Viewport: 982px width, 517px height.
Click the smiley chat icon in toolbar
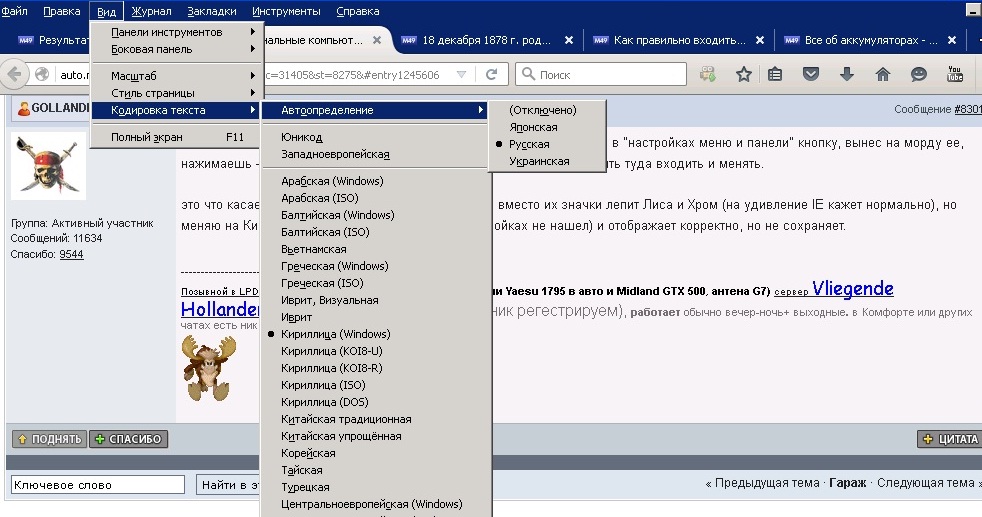click(918, 74)
